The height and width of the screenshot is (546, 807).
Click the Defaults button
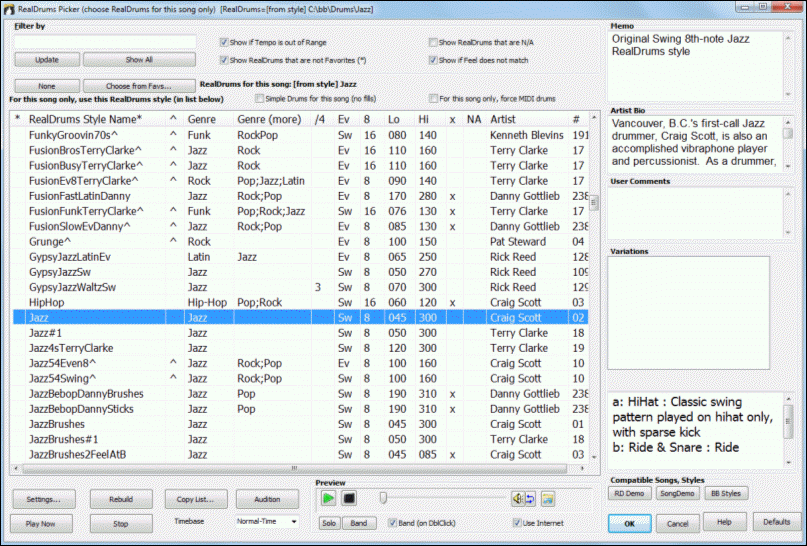click(x=776, y=522)
